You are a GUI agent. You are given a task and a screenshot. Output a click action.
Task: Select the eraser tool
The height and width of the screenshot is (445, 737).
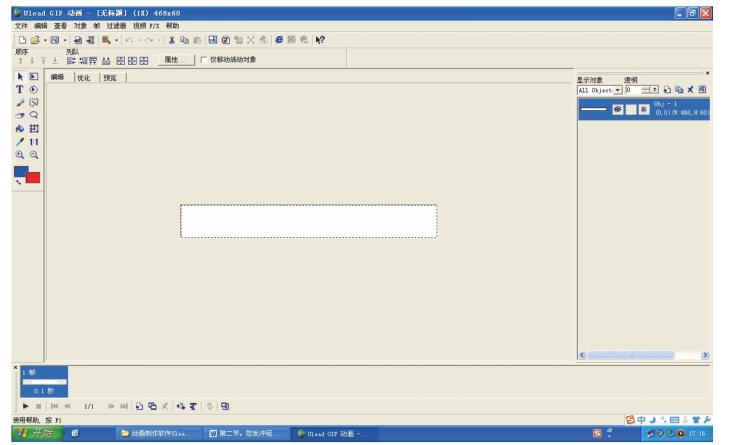point(20,115)
